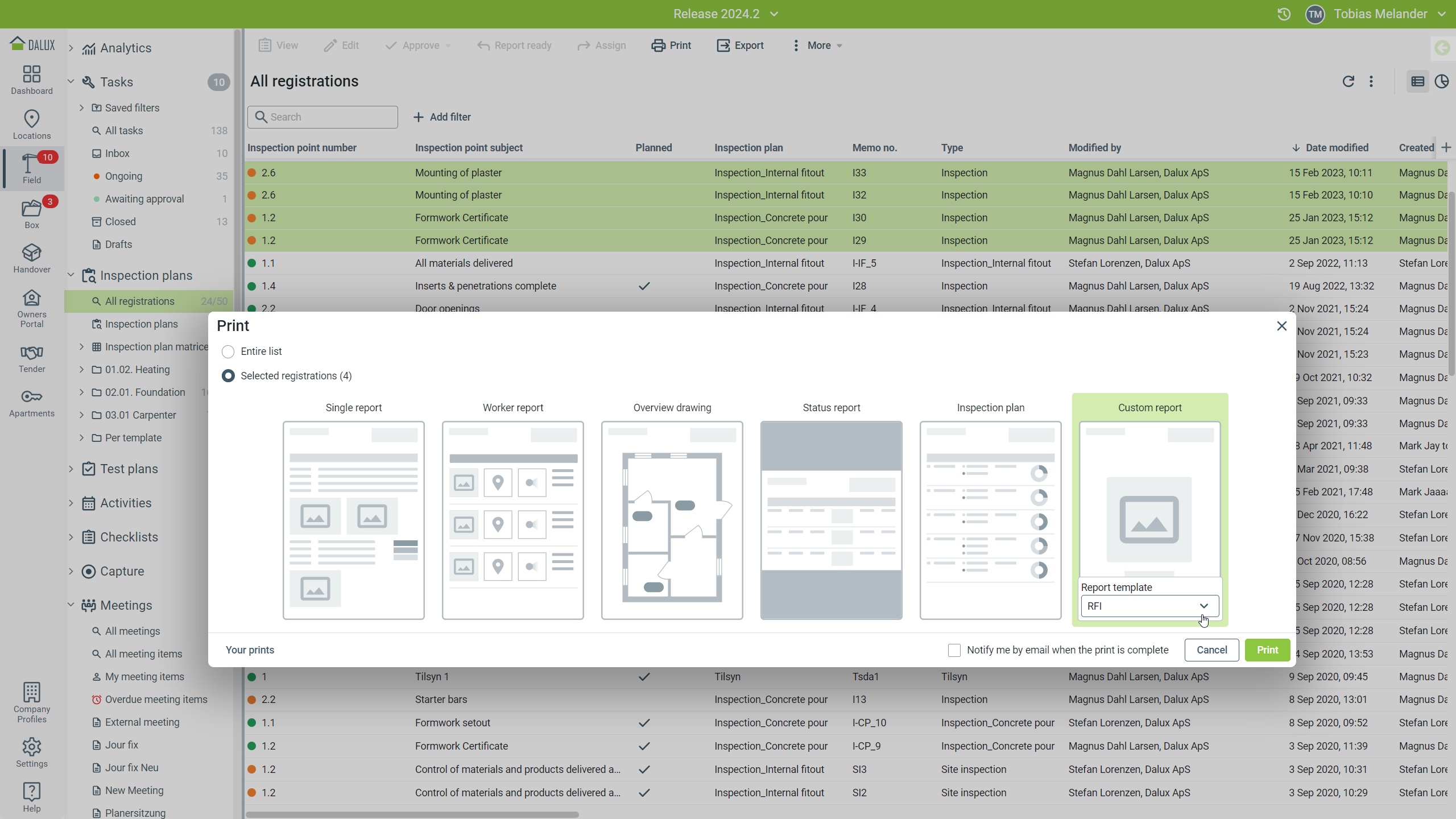Click the refresh list icon
1456x819 pixels.
tap(1348, 81)
